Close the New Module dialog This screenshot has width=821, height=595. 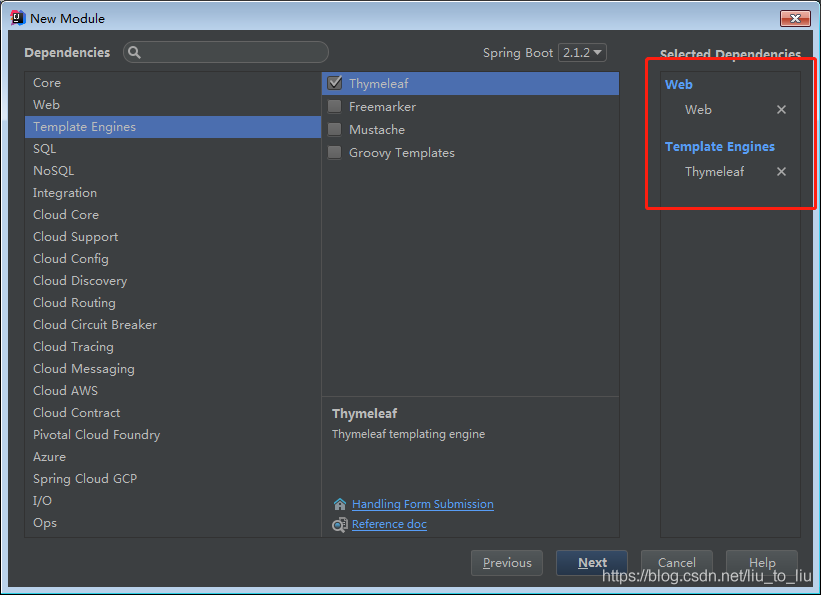pos(795,18)
